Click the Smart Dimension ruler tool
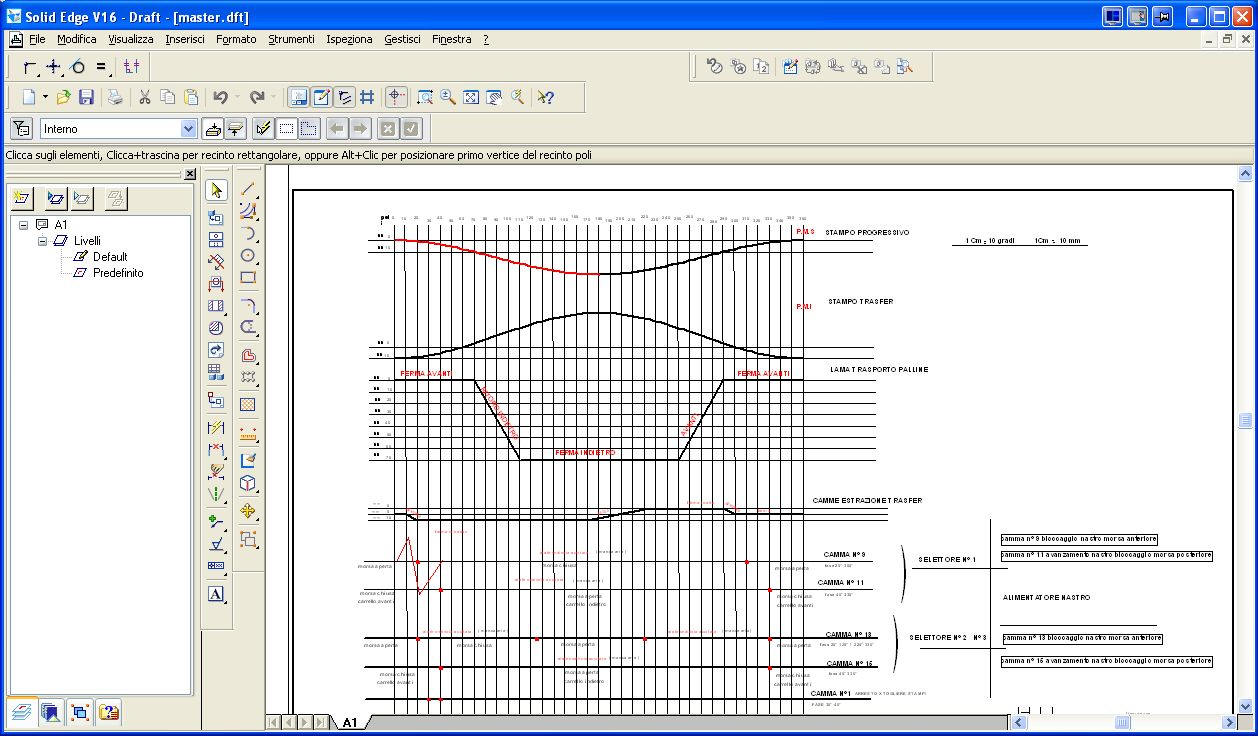The width and height of the screenshot is (1258, 736). tap(248, 434)
